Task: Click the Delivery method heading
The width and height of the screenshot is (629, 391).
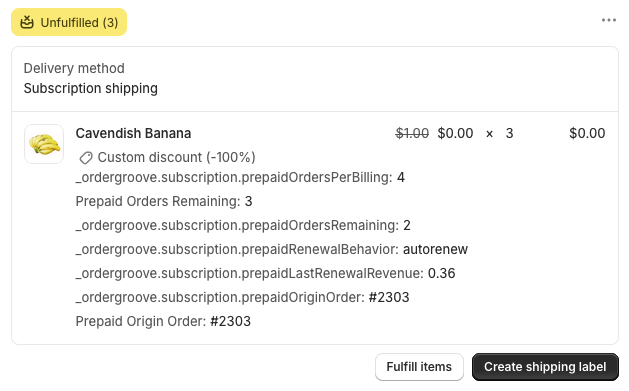Action: coord(74,68)
